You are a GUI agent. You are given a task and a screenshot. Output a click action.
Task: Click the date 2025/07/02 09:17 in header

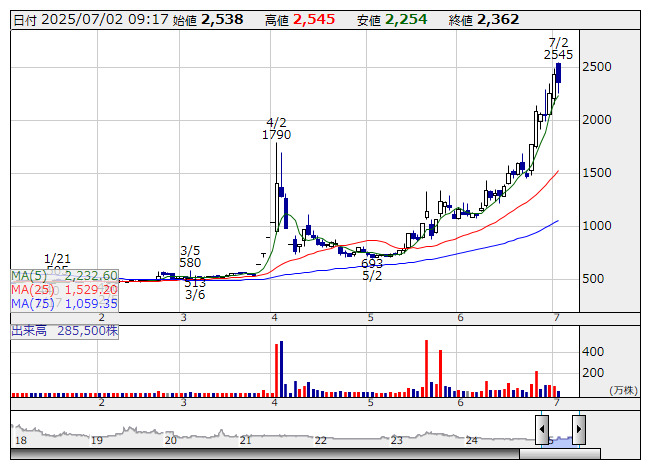tap(102, 19)
